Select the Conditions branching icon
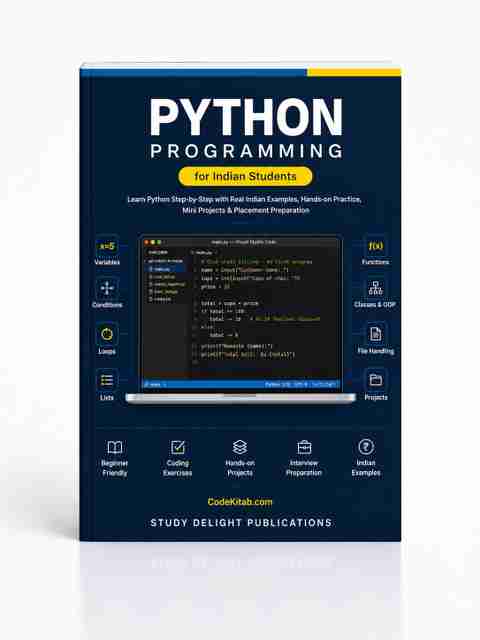Screen dimensions: 480x640 [107, 289]
